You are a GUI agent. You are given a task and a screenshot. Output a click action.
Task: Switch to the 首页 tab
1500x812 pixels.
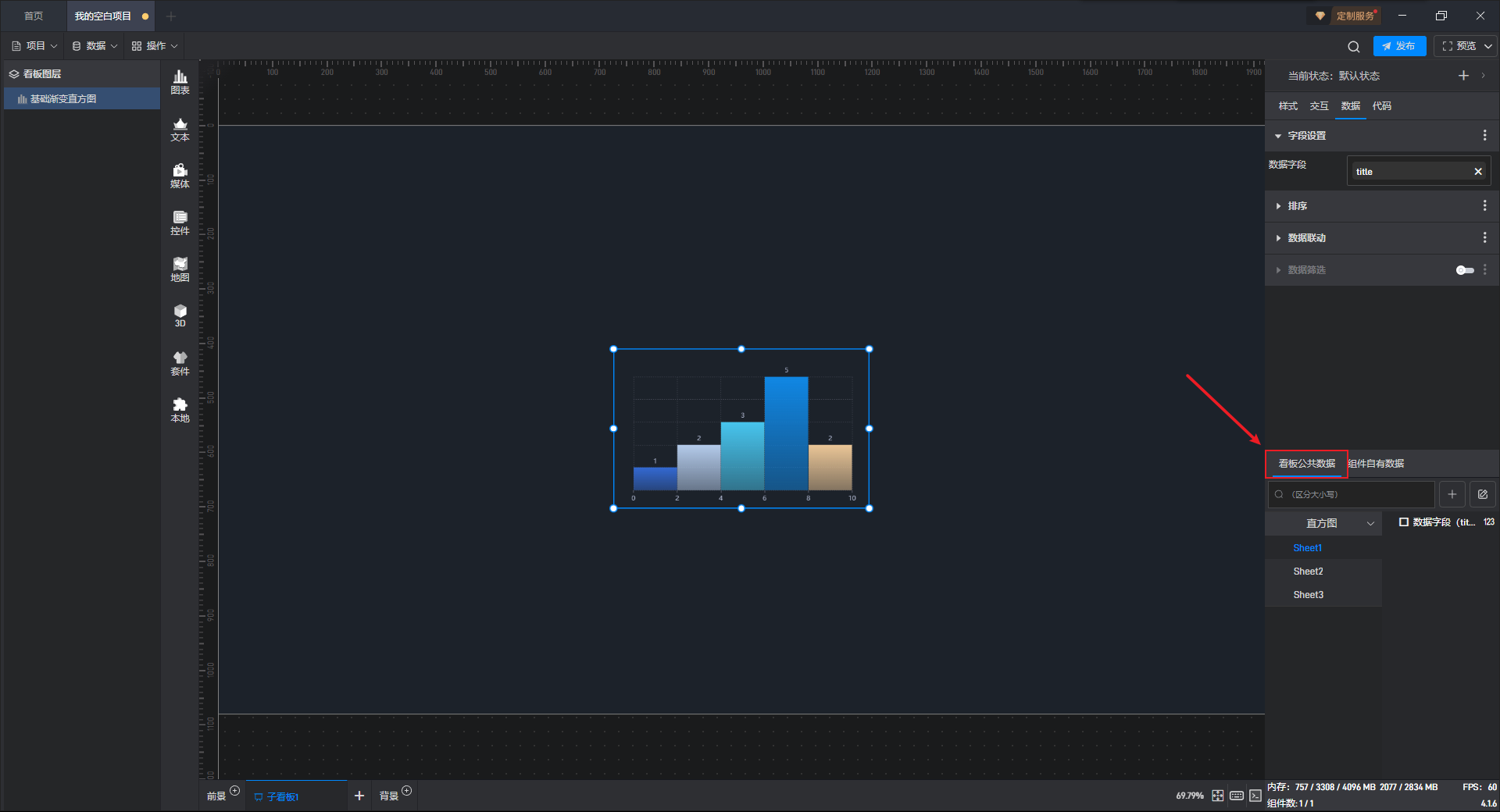34,16
